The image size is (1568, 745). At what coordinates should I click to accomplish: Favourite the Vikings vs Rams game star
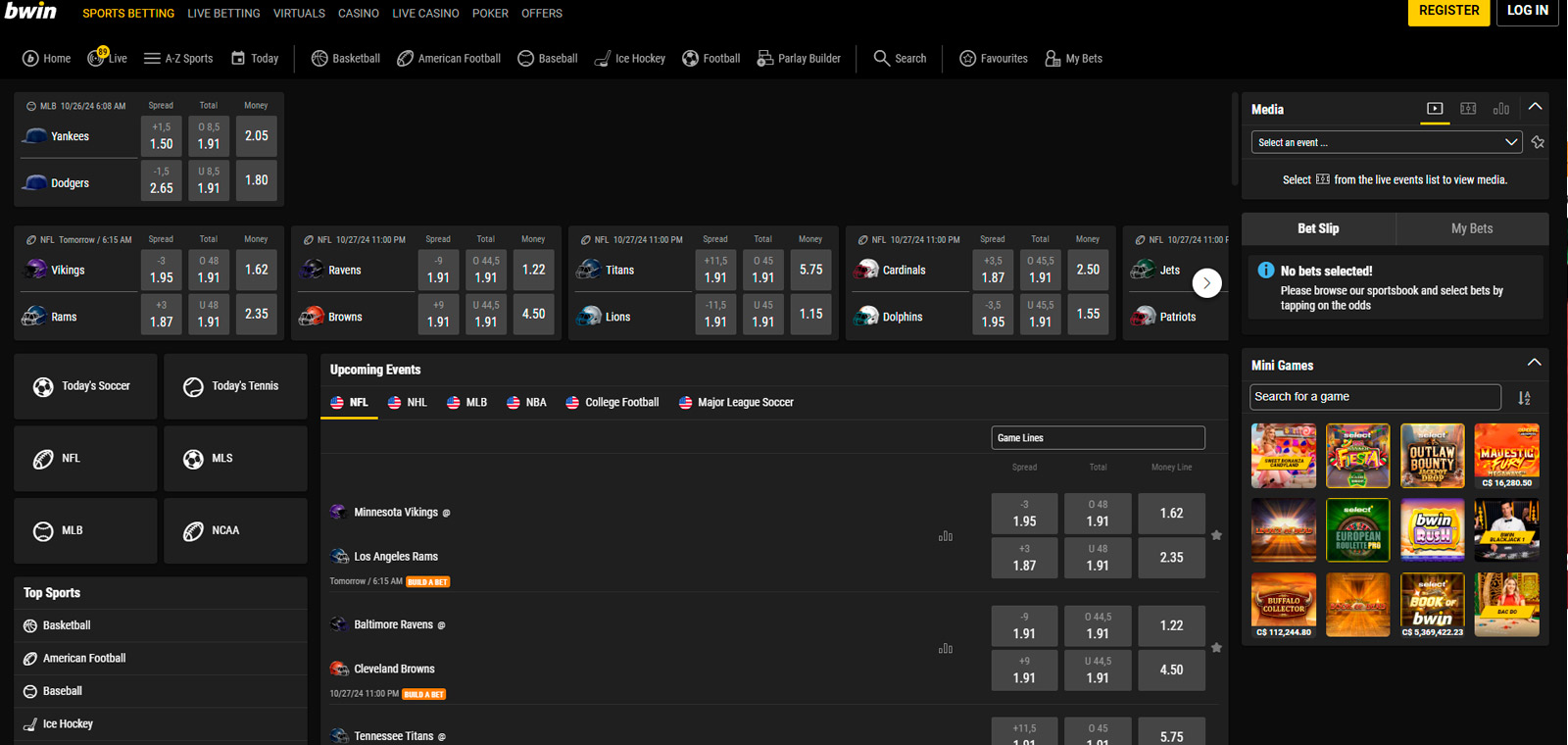(1216, 535)
